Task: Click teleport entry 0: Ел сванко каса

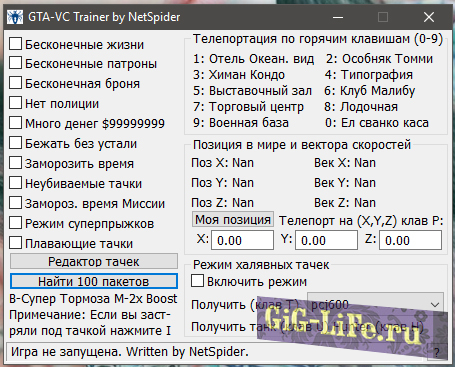Action: tap(377, 123)
